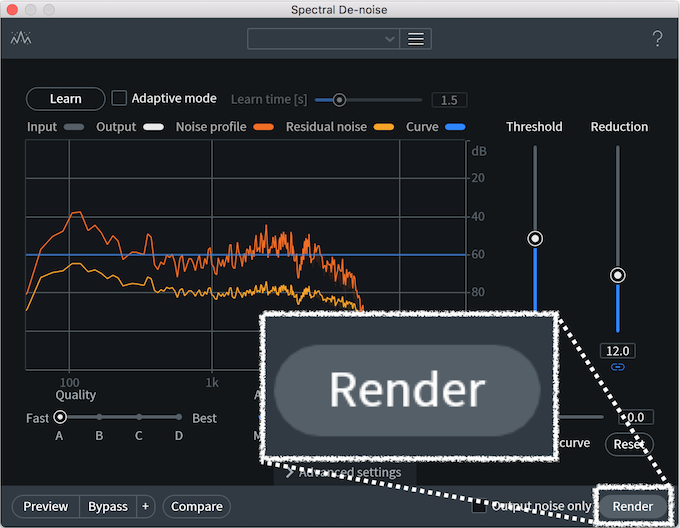Select quality option B on the slider
The width and height of the screenshot is (680, 528).
click(x=99, y=417)
